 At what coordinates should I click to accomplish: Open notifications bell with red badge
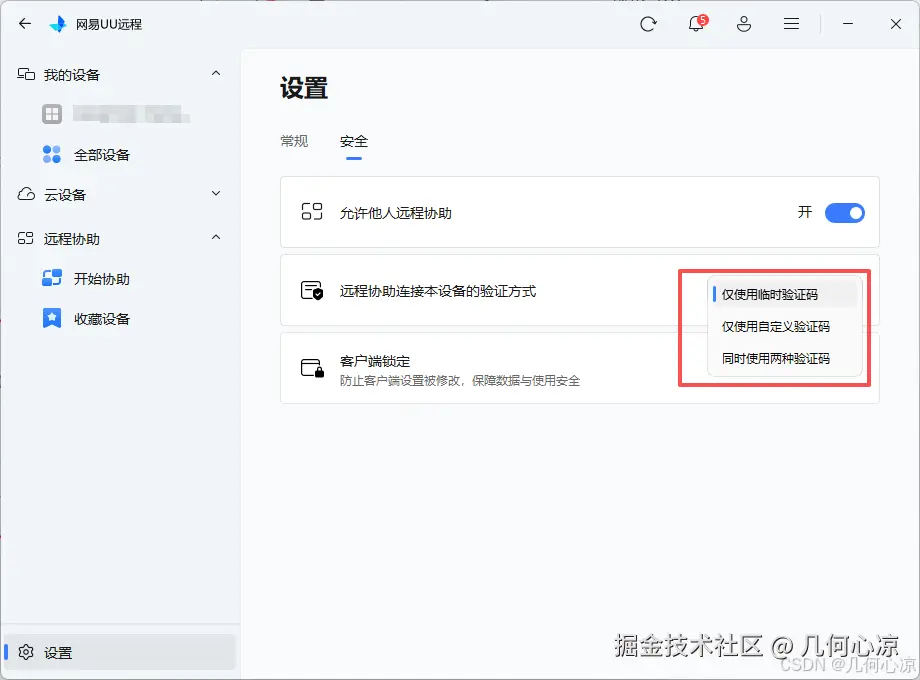pos(696,23)
